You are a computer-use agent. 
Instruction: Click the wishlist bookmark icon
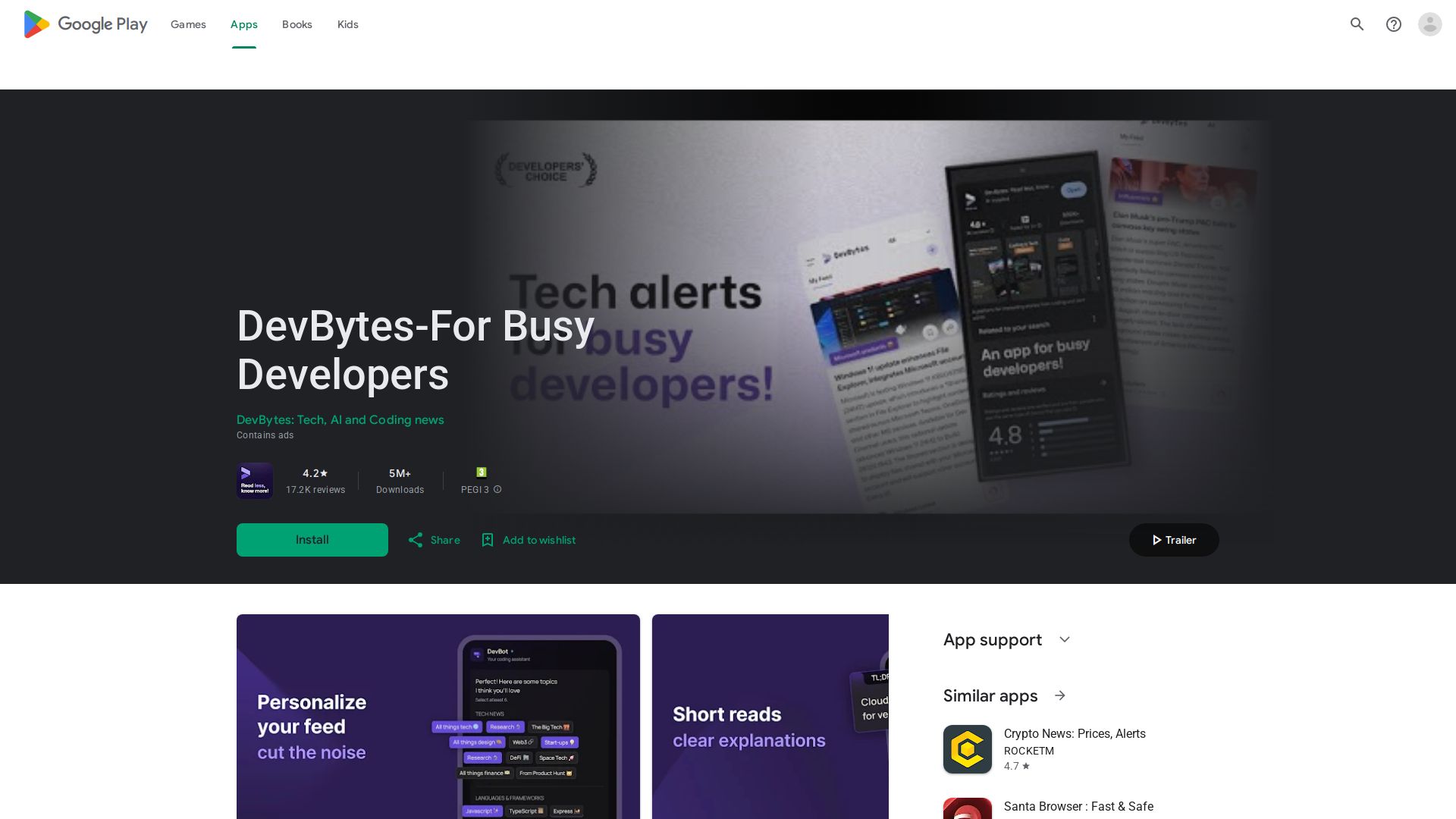click(x=488, y=540)
